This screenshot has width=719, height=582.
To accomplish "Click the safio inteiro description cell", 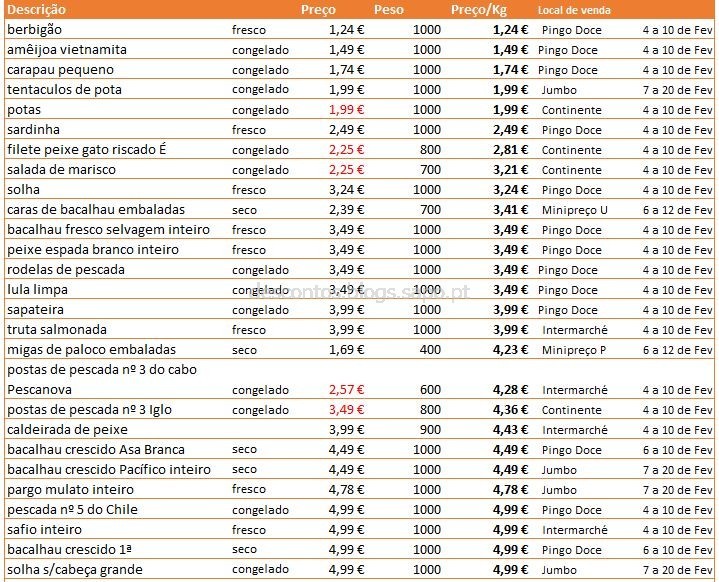I will coord(45,529).
